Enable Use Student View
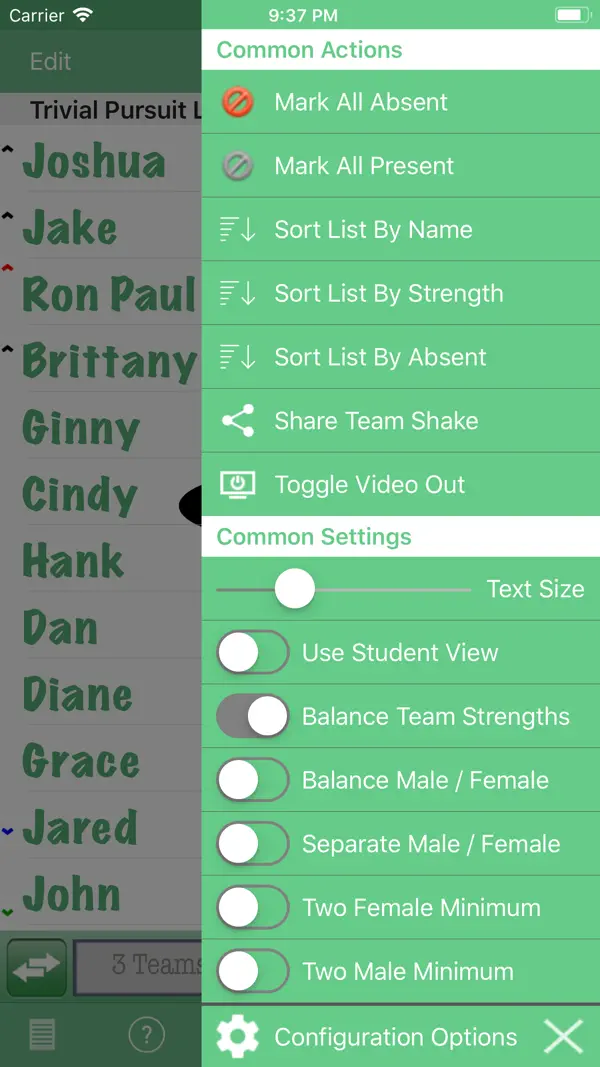600x1067 pixels. tap(251, 652)
